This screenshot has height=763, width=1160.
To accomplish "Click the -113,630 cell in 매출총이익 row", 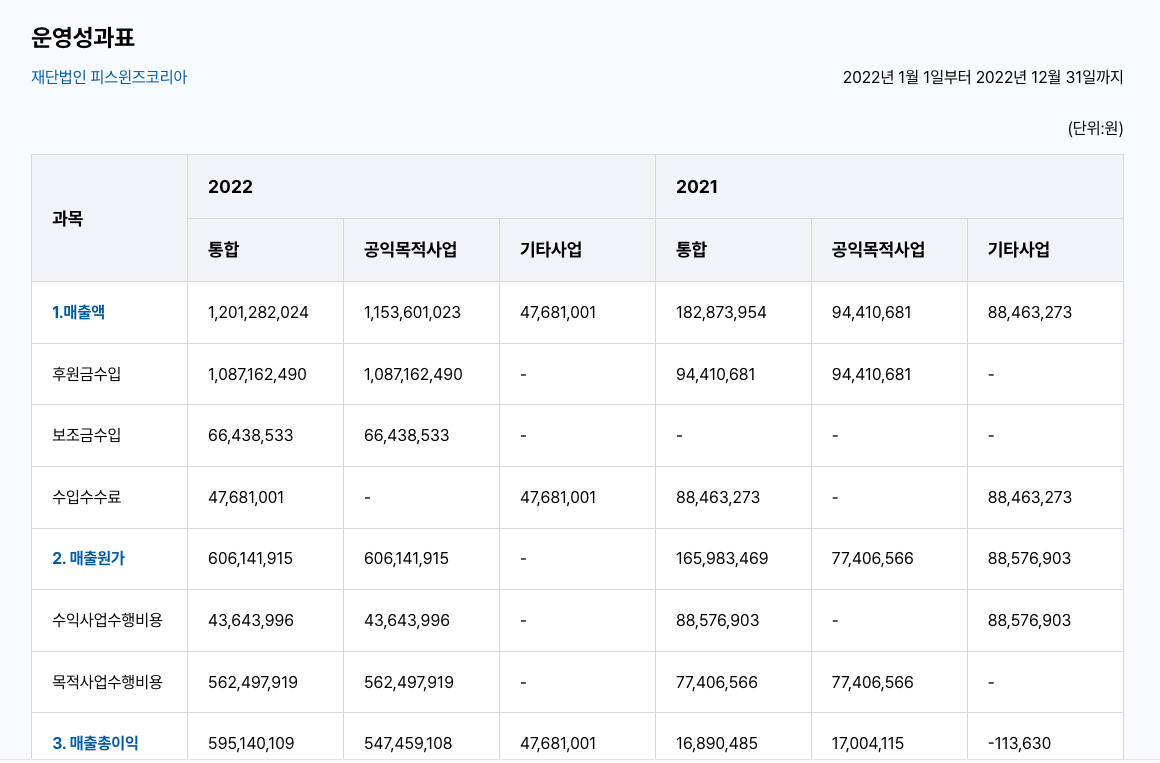I will click(x=1019, y=743).
